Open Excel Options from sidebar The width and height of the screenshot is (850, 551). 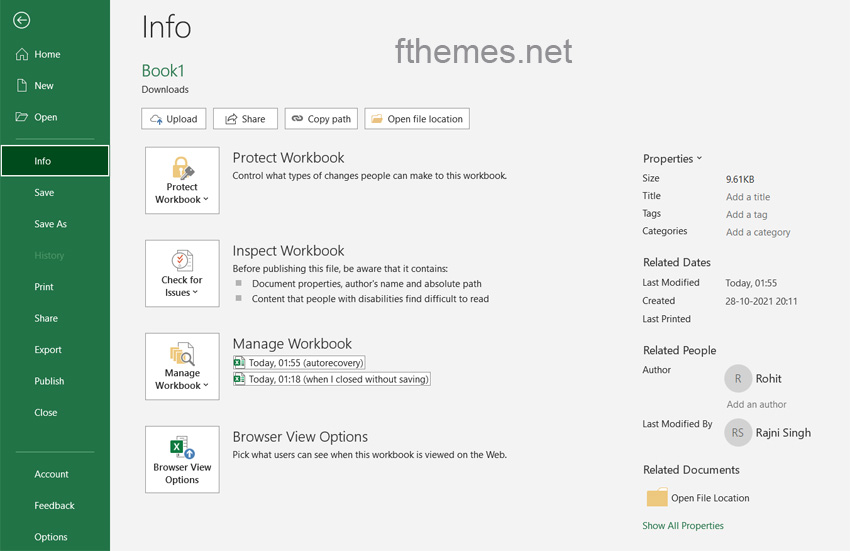pos(51,537)
